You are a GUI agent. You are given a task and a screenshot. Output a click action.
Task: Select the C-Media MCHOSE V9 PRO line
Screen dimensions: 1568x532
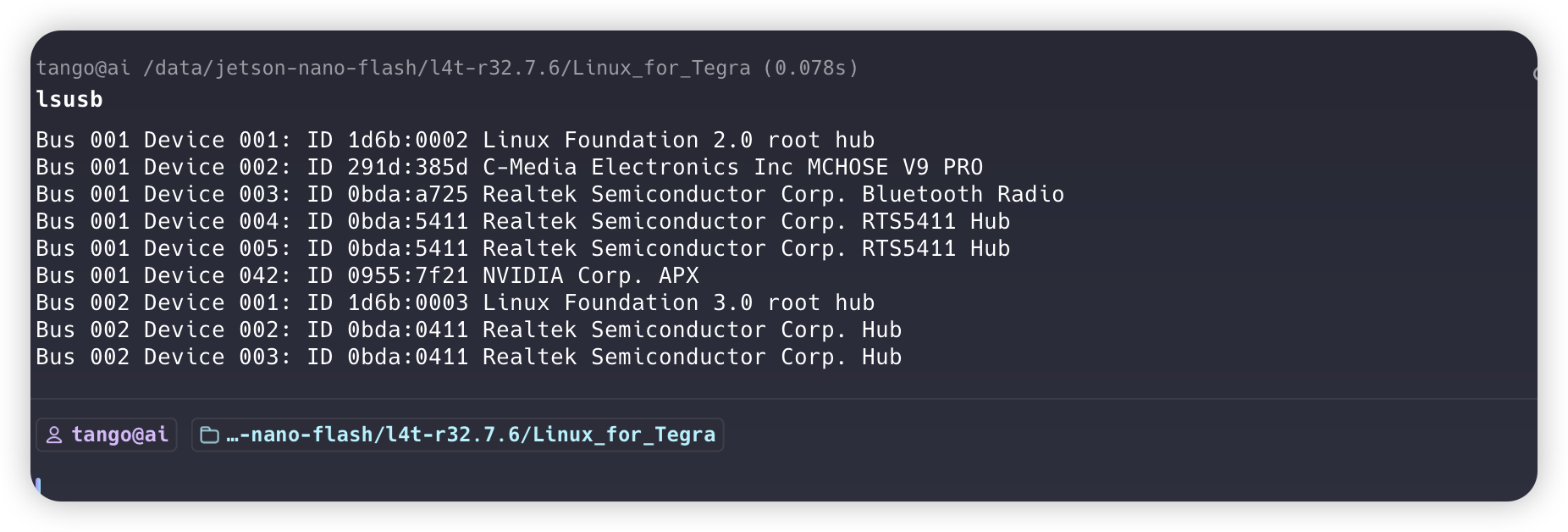click(510, 167)
